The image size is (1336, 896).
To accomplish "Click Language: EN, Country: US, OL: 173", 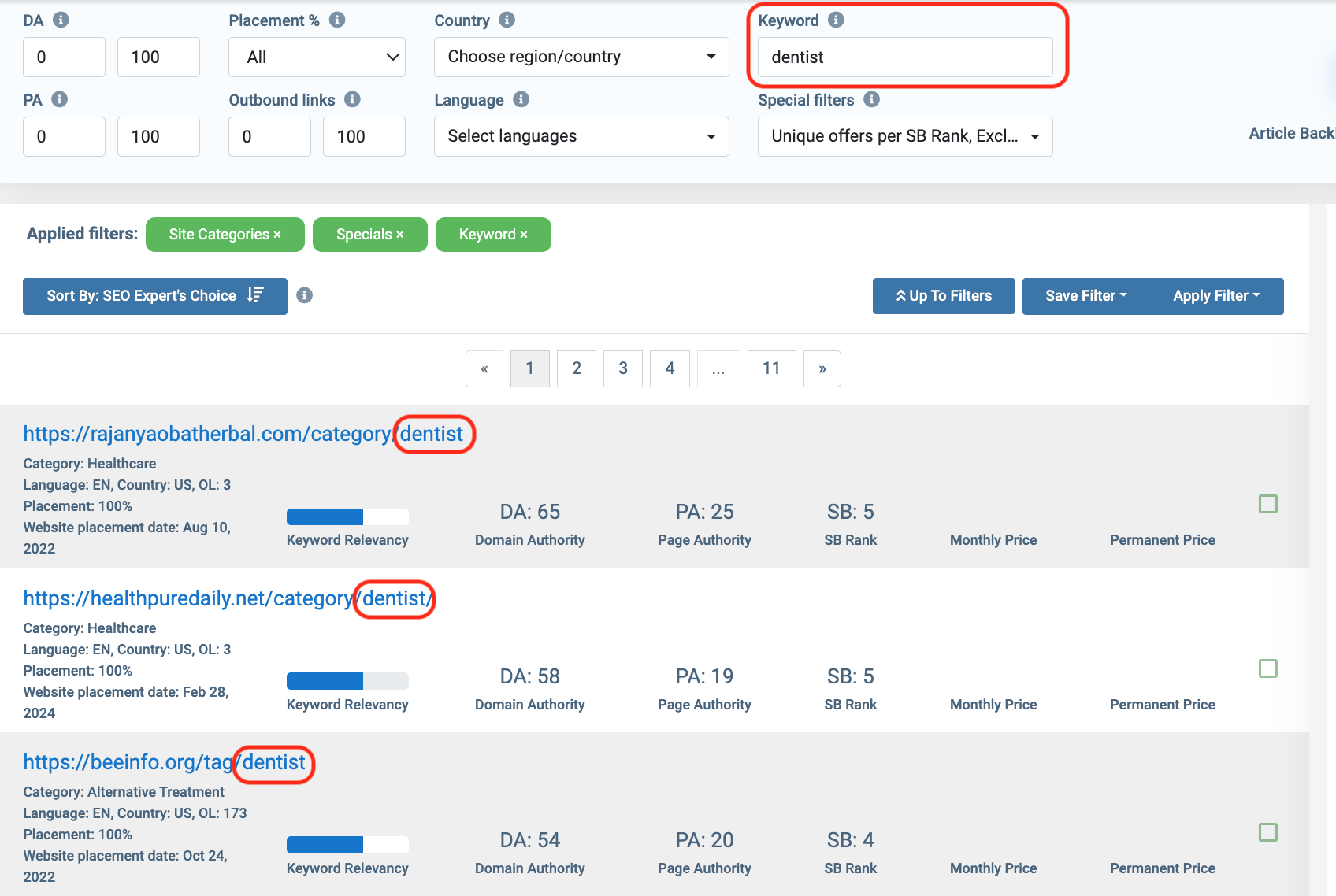I will [135, 813].
